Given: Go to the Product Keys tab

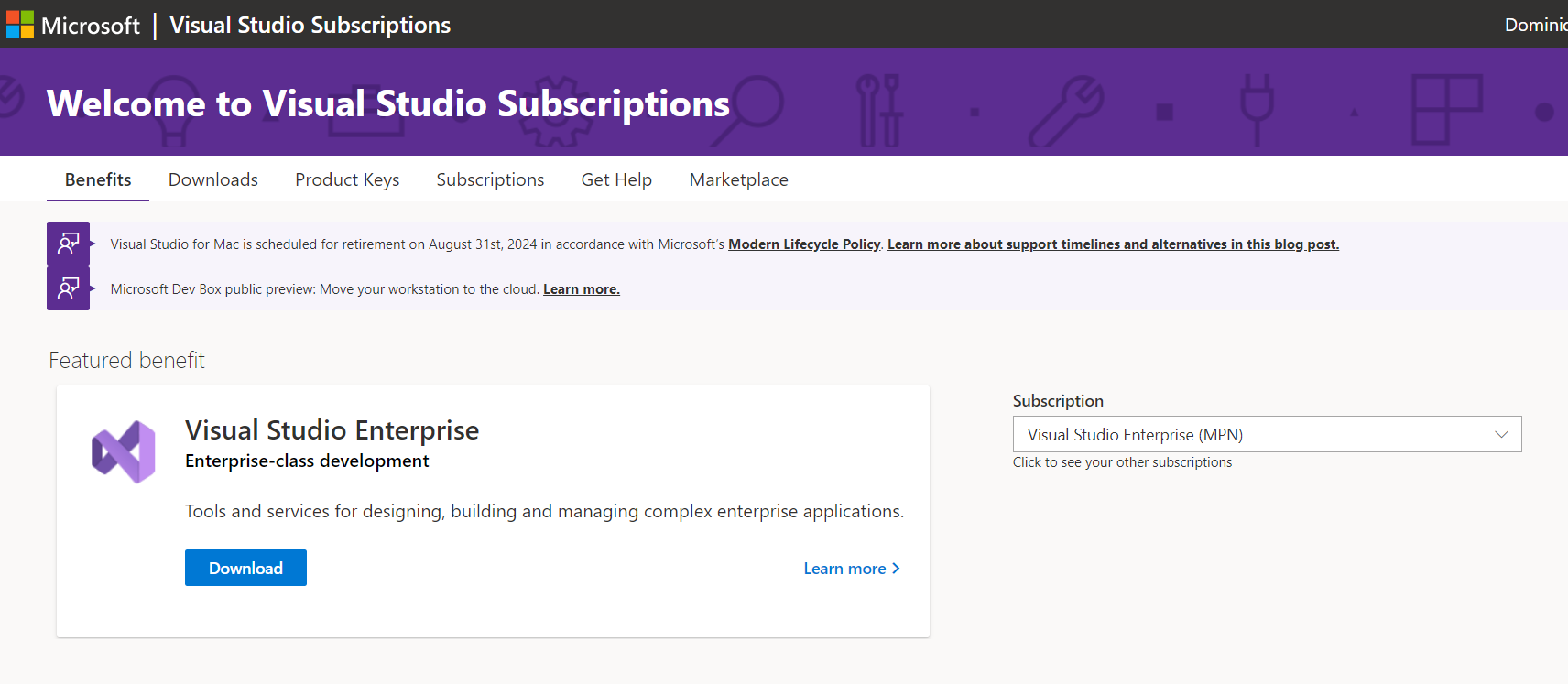Looking at the screenshot, I should tap(347, 179).
